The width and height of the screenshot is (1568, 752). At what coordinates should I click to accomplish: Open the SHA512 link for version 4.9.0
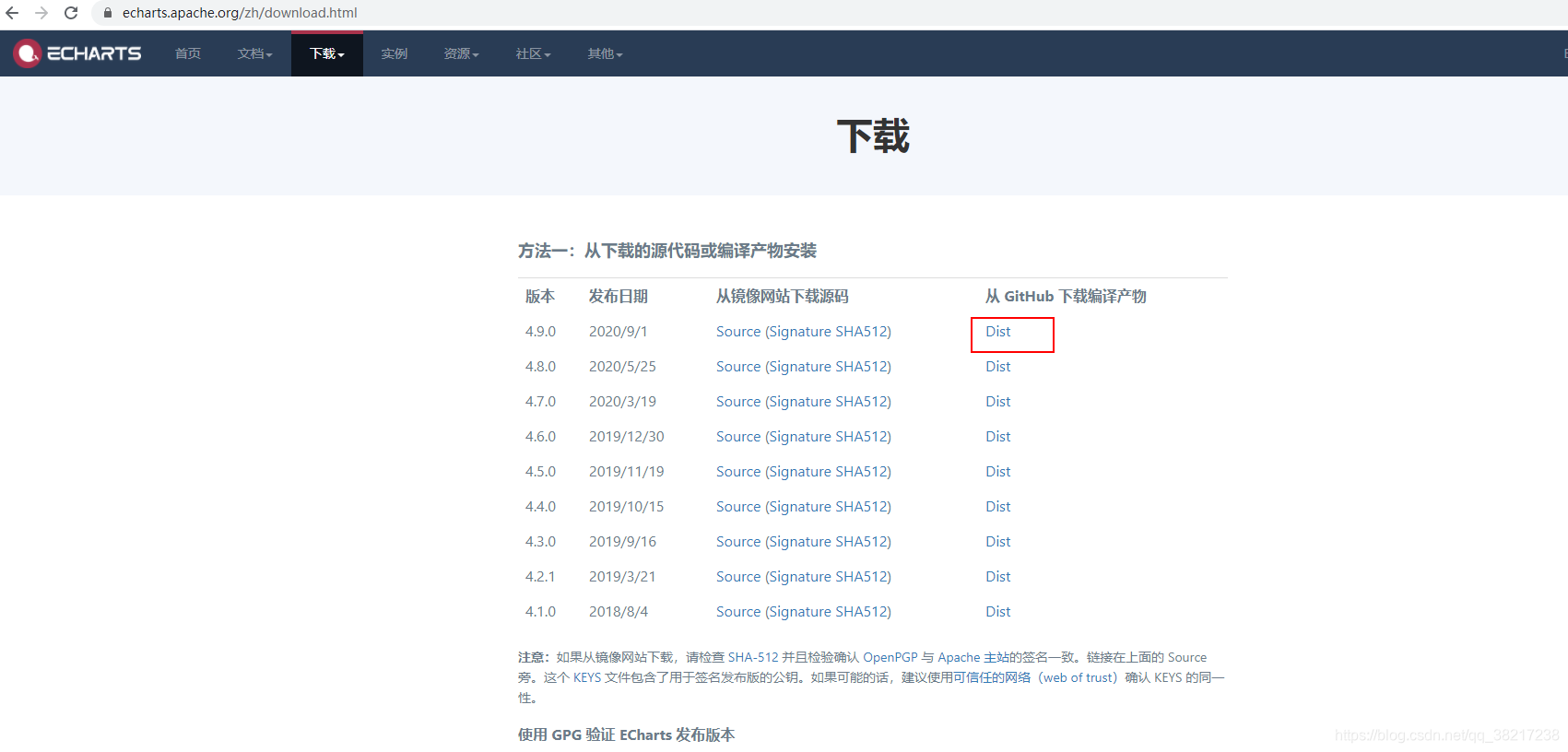click(x=861, y=332)
